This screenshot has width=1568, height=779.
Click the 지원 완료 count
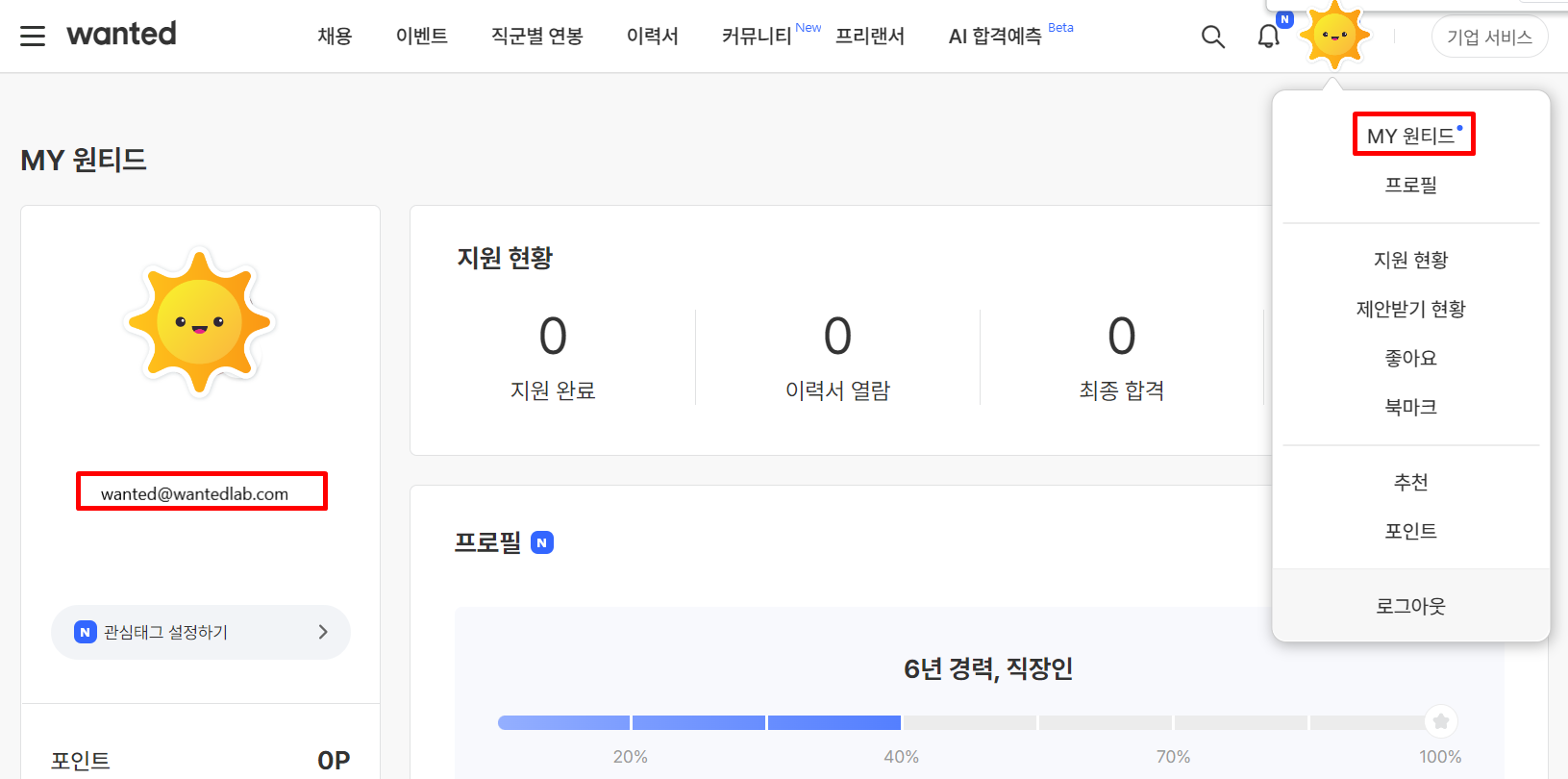[x=553, y=337]
